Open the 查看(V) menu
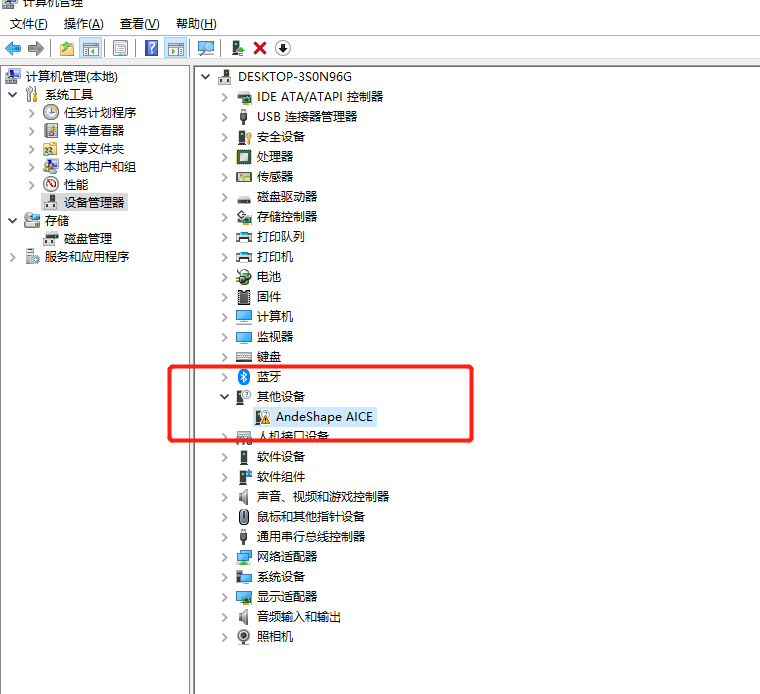The height and width of the screenshot is (694, 760). point(140,23)
